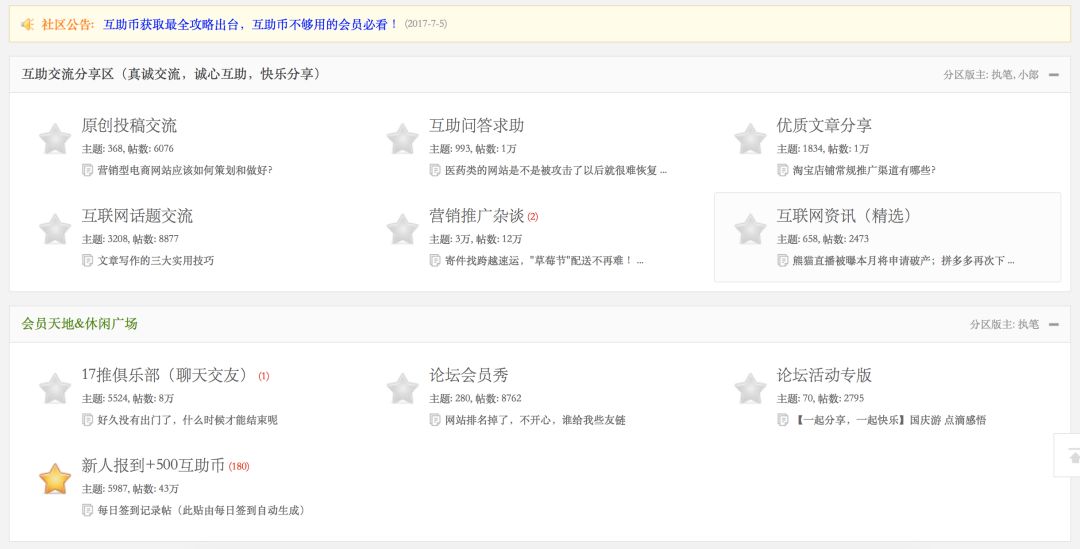This screenshot has width=1080, height=549.
Task: Open post 医药类的网站是不是被攻击了
Action: (556, 170)
